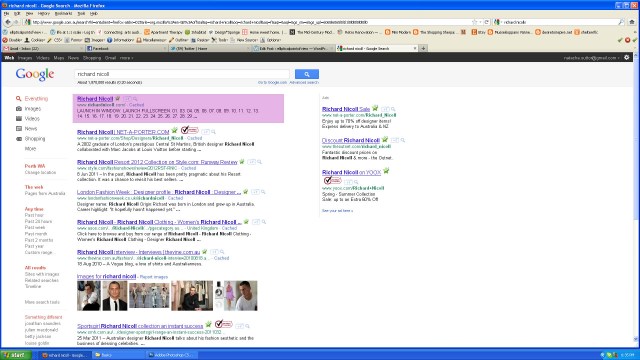Open the Web Developer Images menu

click(x=95, y=40)
